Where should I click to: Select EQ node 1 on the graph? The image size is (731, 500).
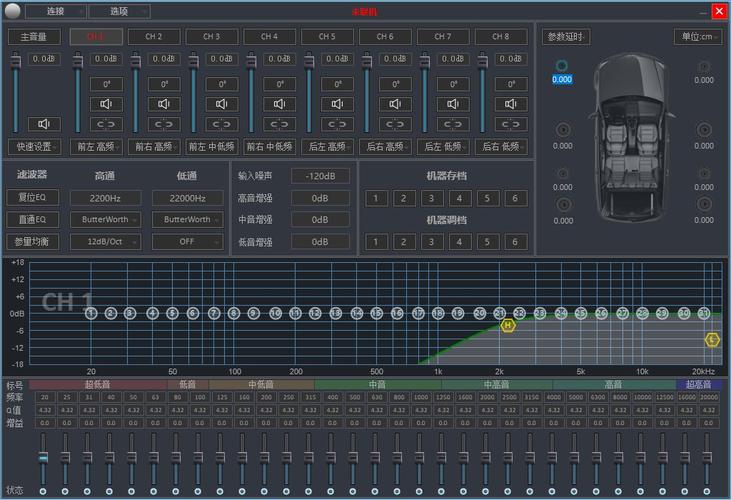tap(91, 314)
